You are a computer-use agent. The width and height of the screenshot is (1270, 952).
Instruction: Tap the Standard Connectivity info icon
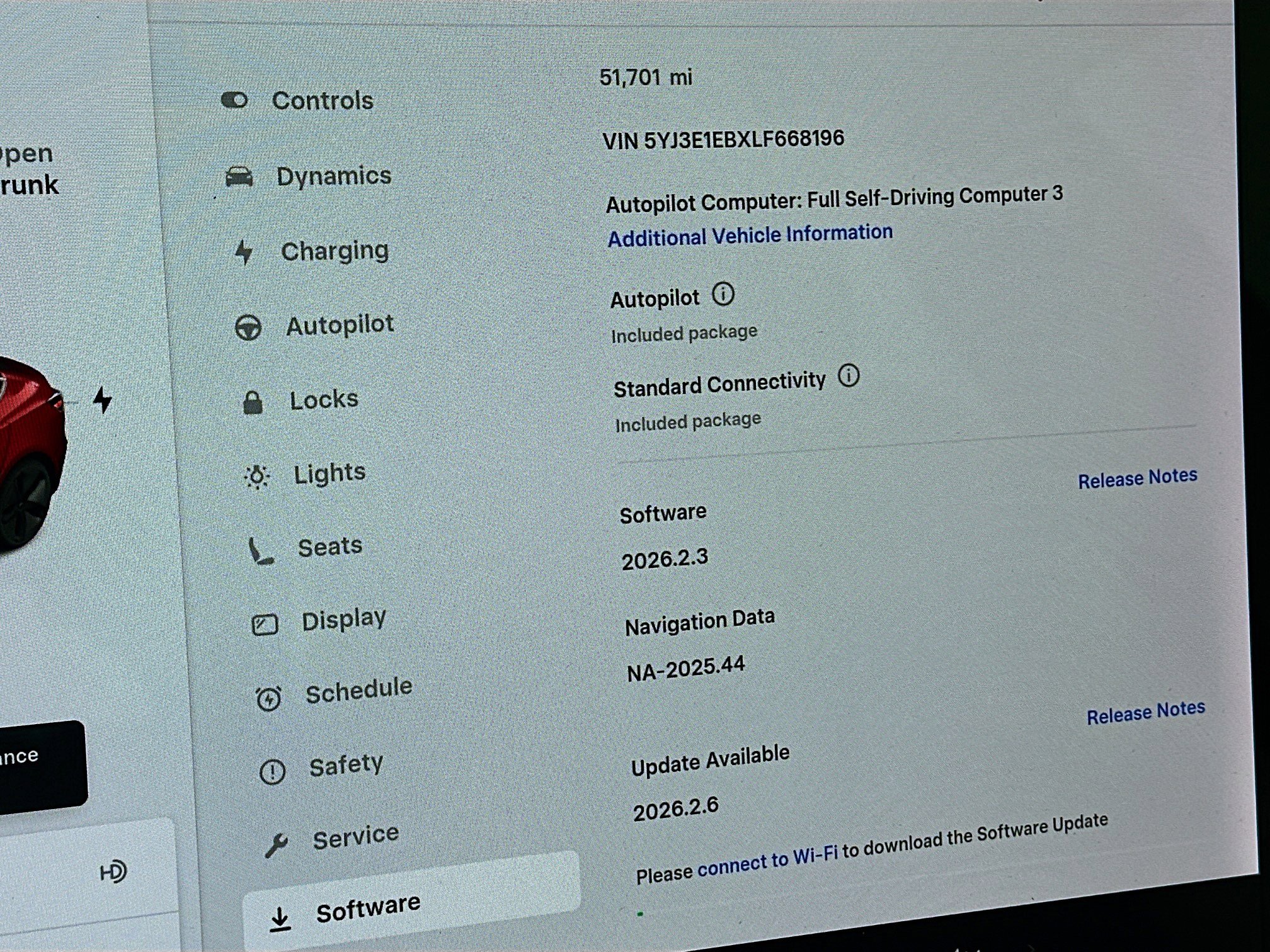coord(849,377)
